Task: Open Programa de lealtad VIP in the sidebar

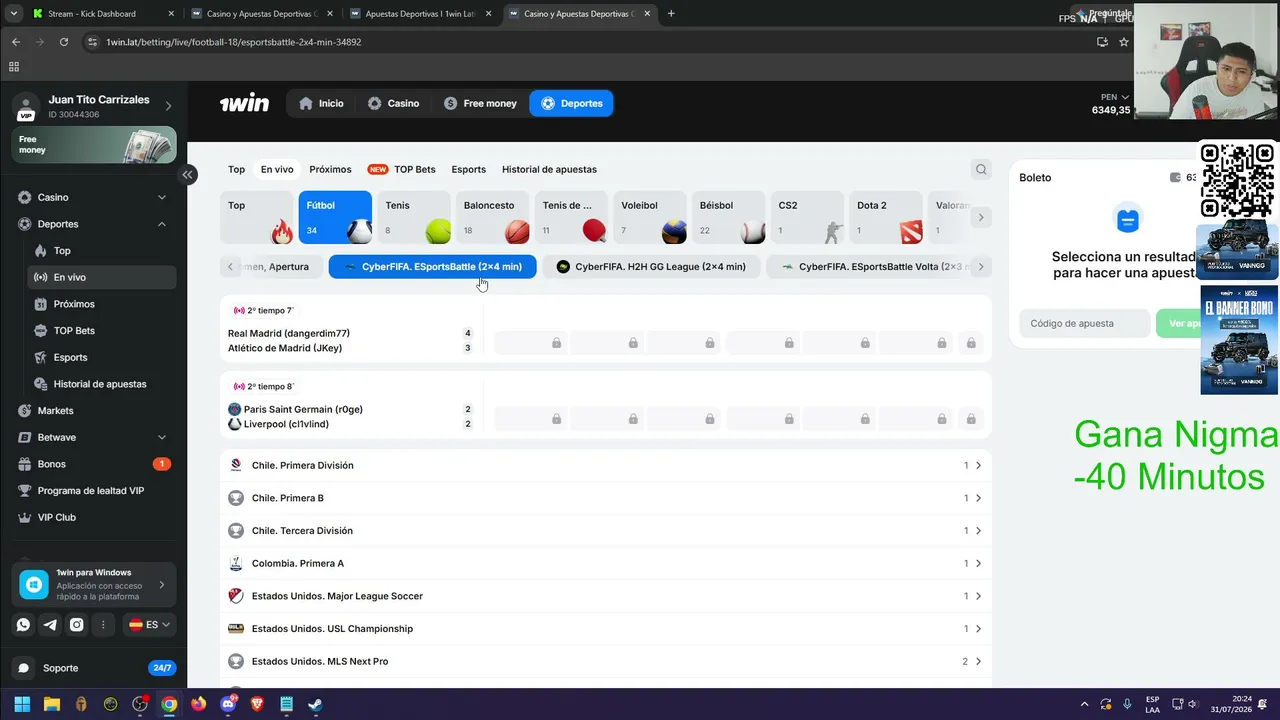Action: pos(94,491)
